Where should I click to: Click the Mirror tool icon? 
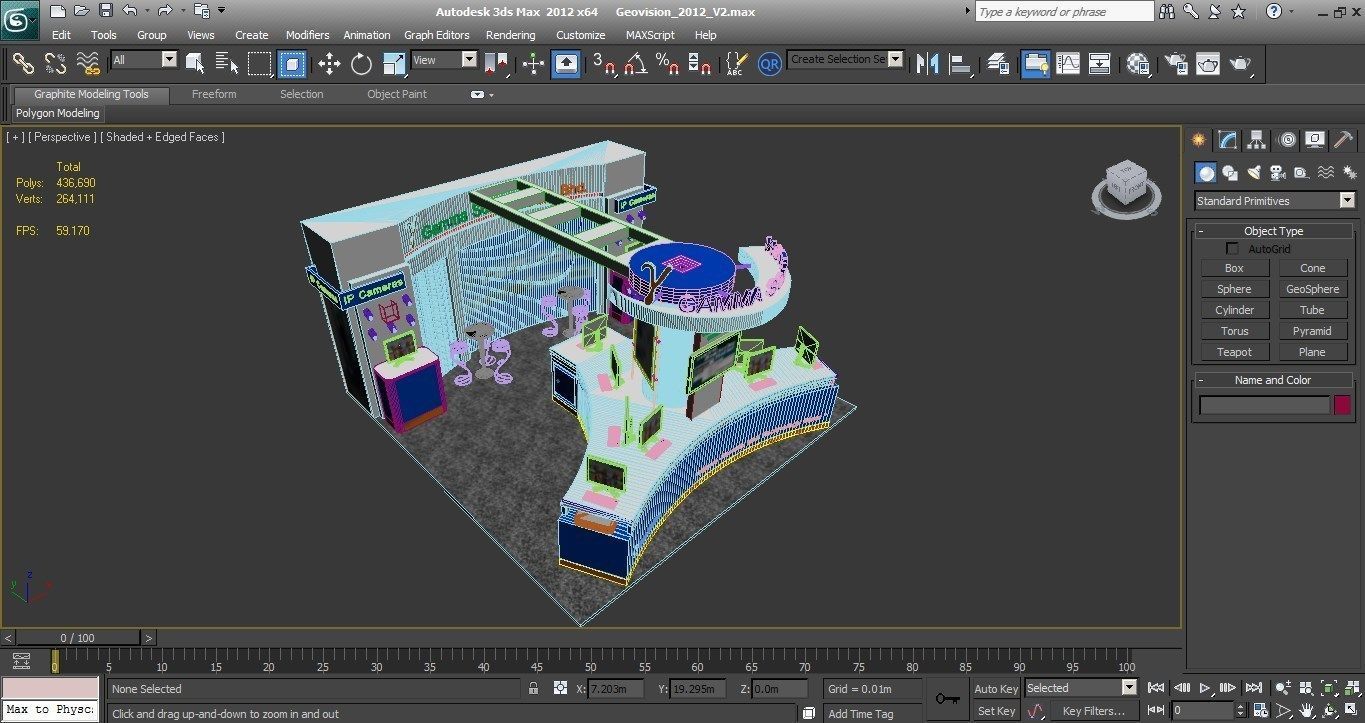coord(927,64)
